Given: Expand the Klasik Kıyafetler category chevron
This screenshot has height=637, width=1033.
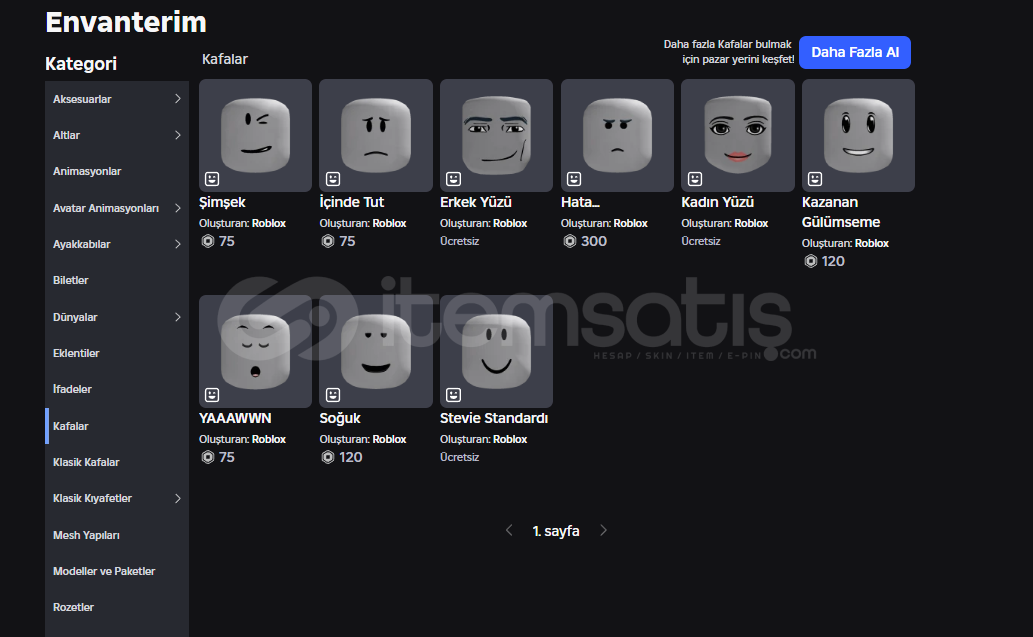Looking at the screenshot, I should point(177,499).
